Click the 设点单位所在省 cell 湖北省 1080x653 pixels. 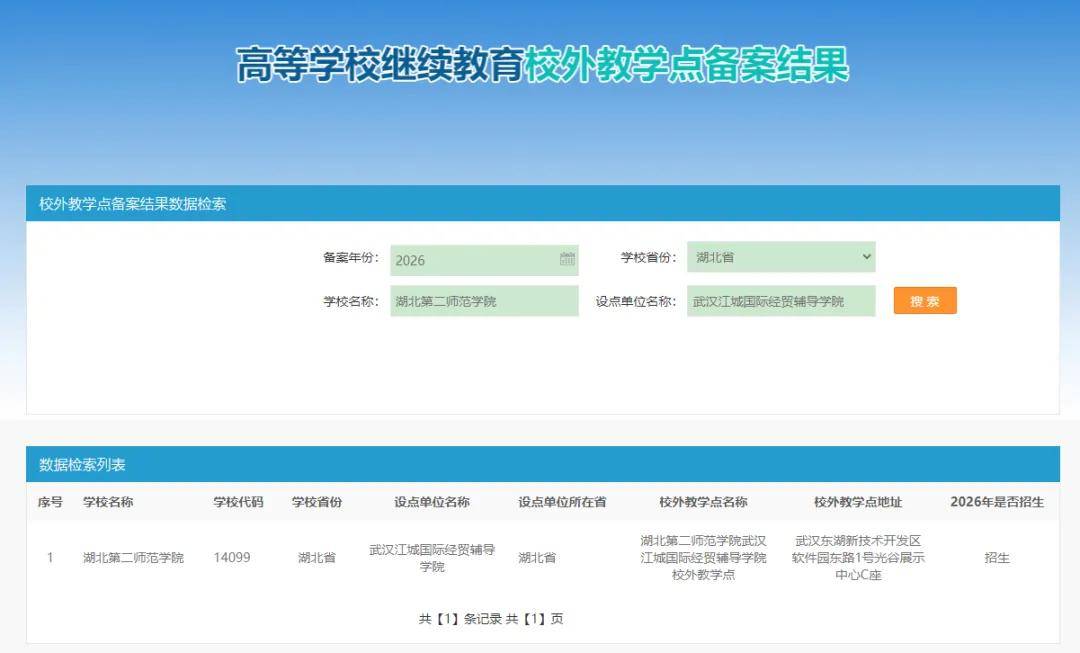click(537, 557)
